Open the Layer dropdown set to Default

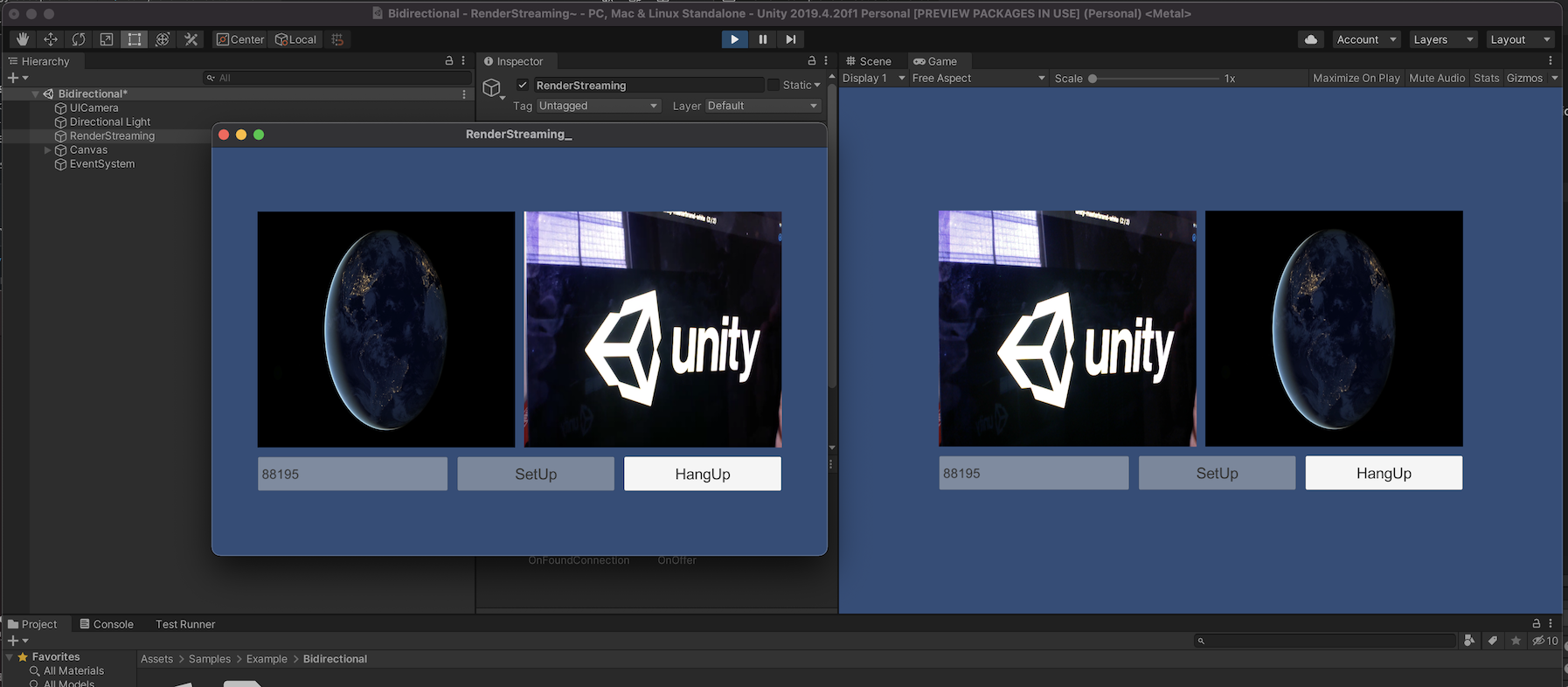click(762, 106)
